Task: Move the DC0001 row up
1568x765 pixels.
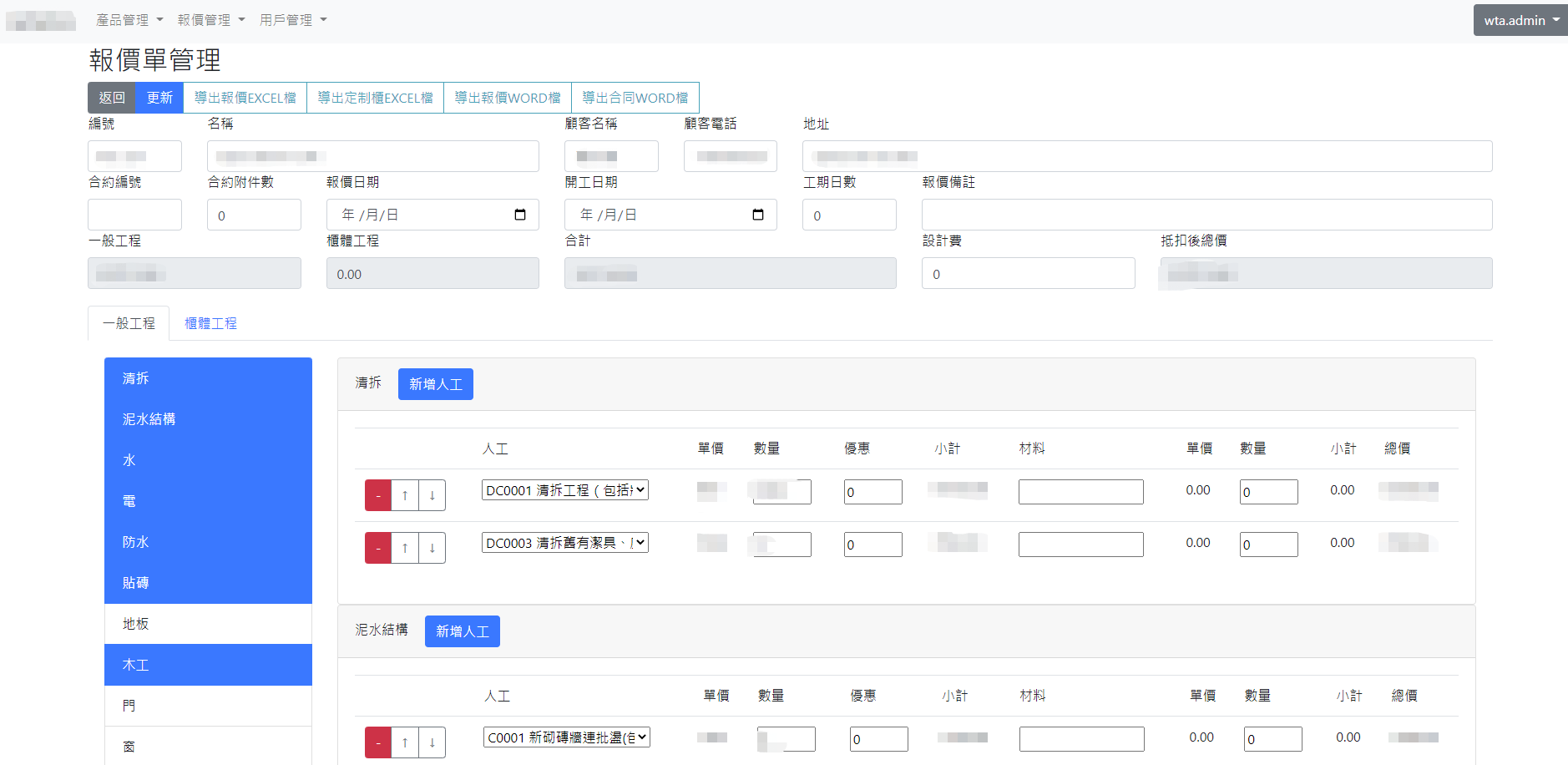Action: click(x=405, y=495)
